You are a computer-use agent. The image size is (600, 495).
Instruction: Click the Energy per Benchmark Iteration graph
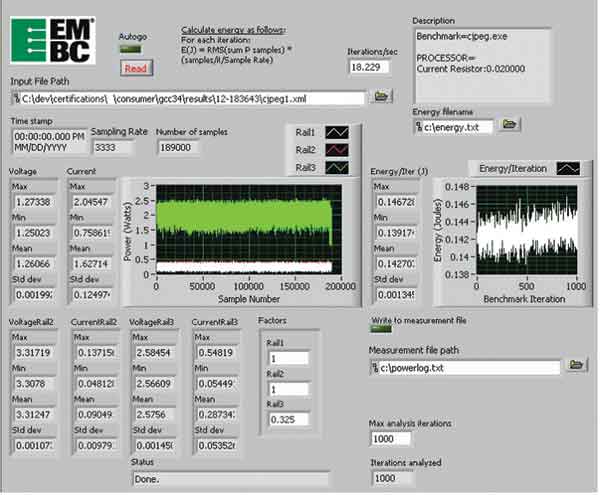[527, 230]
